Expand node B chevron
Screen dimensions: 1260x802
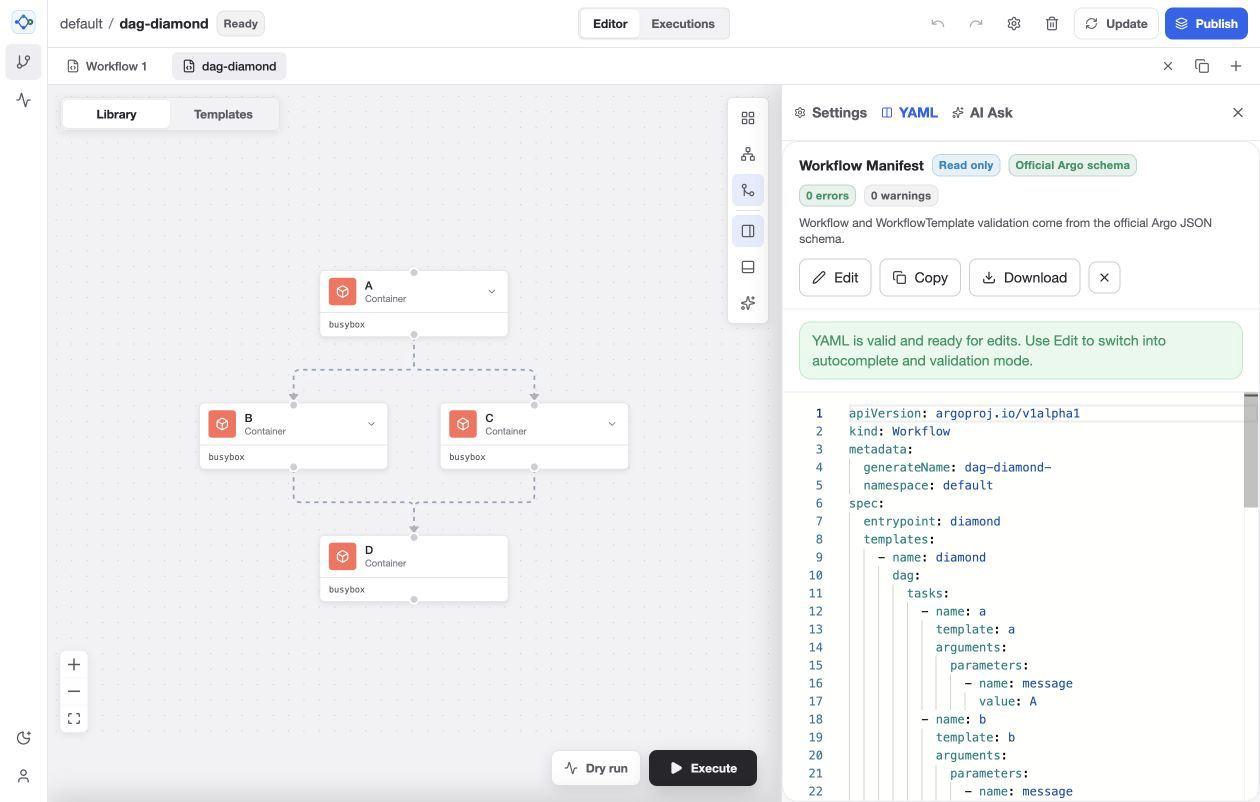371,424
